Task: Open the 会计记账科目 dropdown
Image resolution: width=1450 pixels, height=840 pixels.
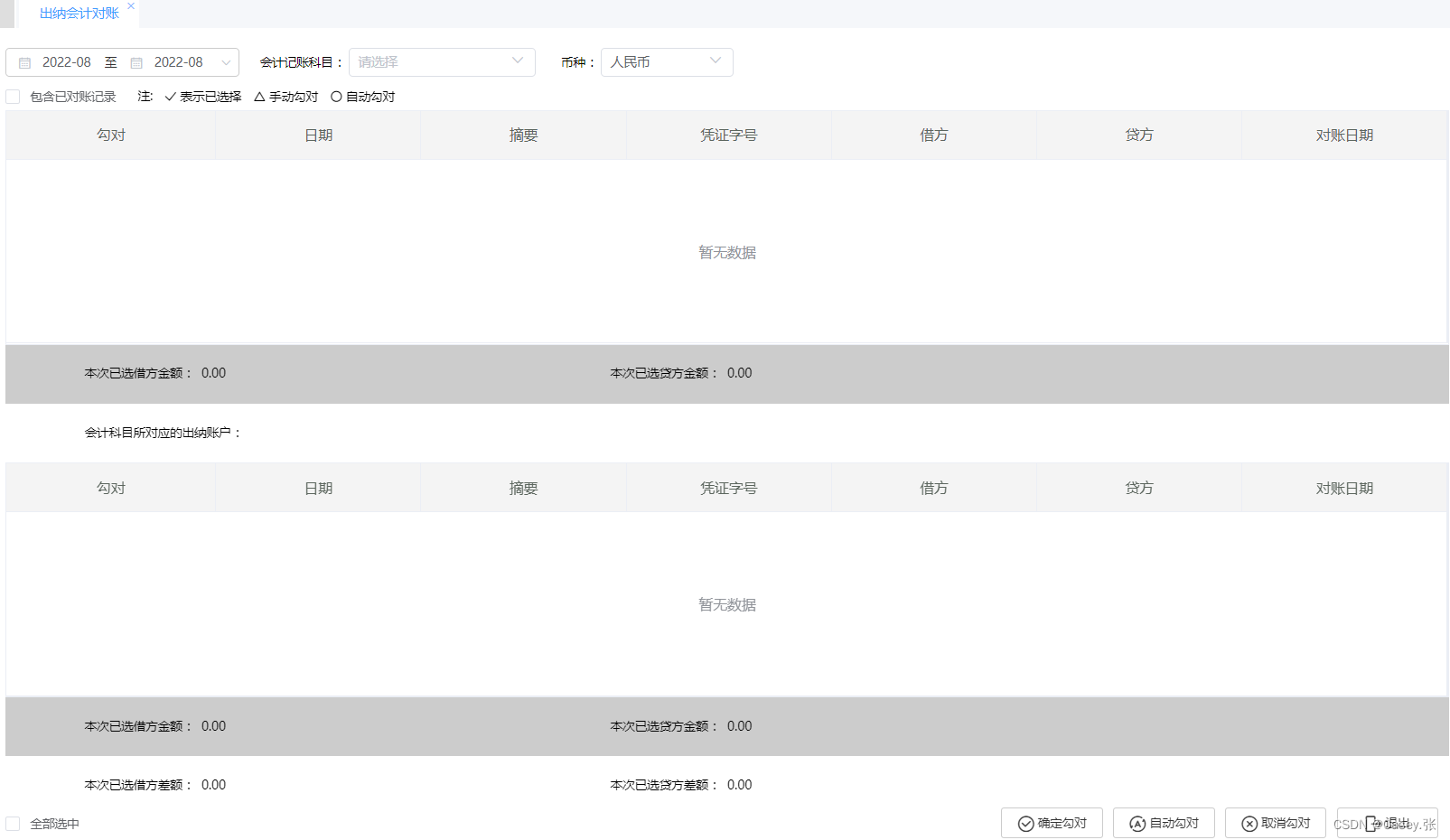Action: (x=442, y=62)
